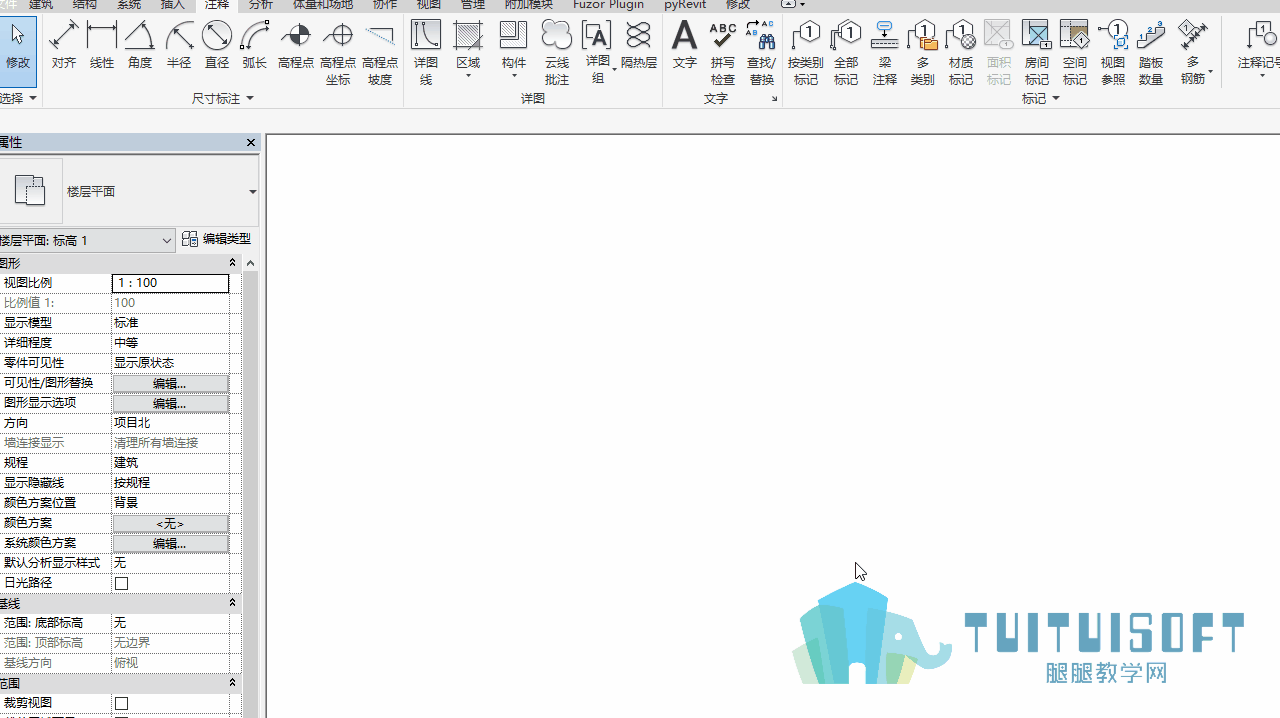The image size is (1280, 718).
Task: Expand the 楼层平面 type selector dropdown
Action: [x=252, y=192]
